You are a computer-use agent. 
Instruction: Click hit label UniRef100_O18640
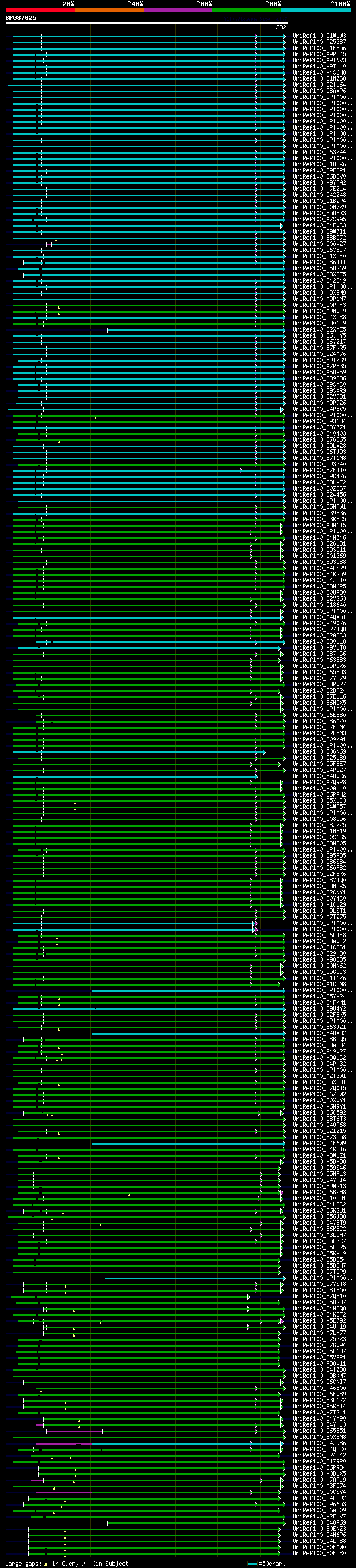tap(319, 605)
